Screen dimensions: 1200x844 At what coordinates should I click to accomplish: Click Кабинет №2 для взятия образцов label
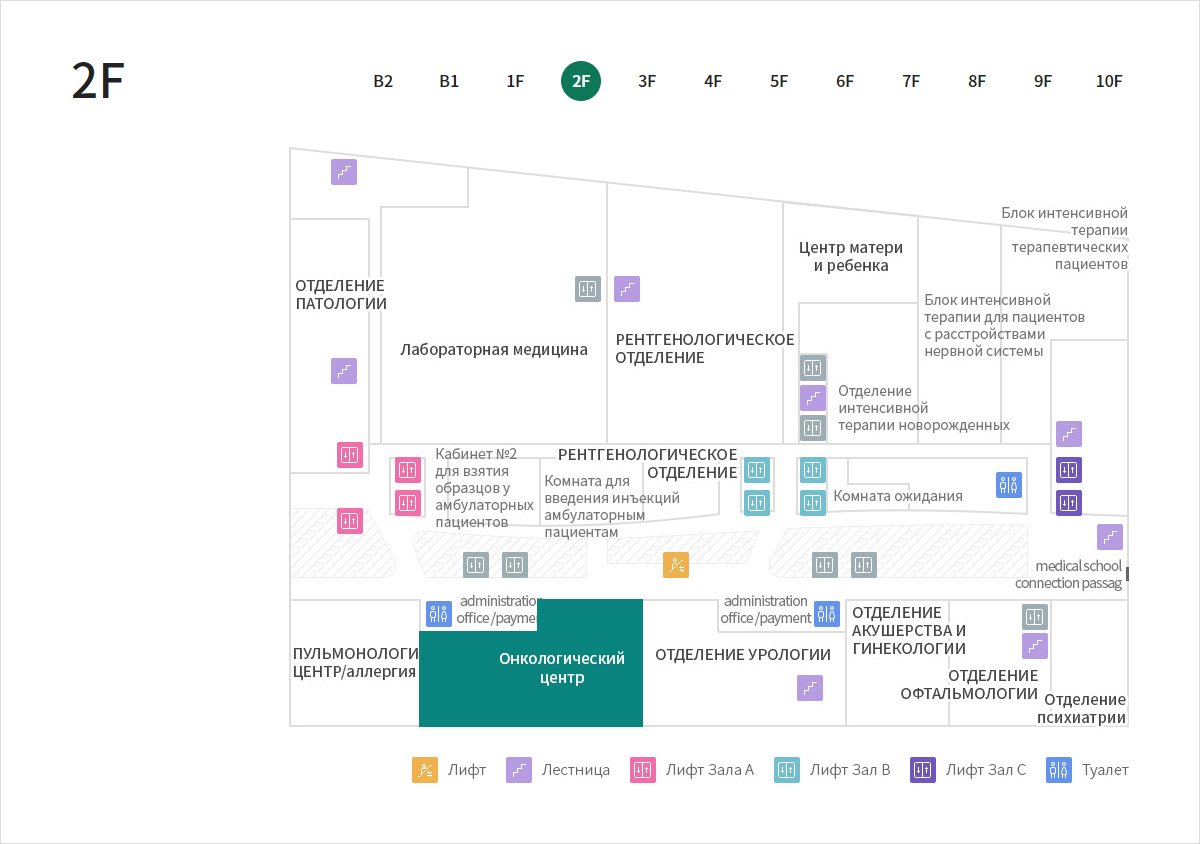[x=484, y=488]
